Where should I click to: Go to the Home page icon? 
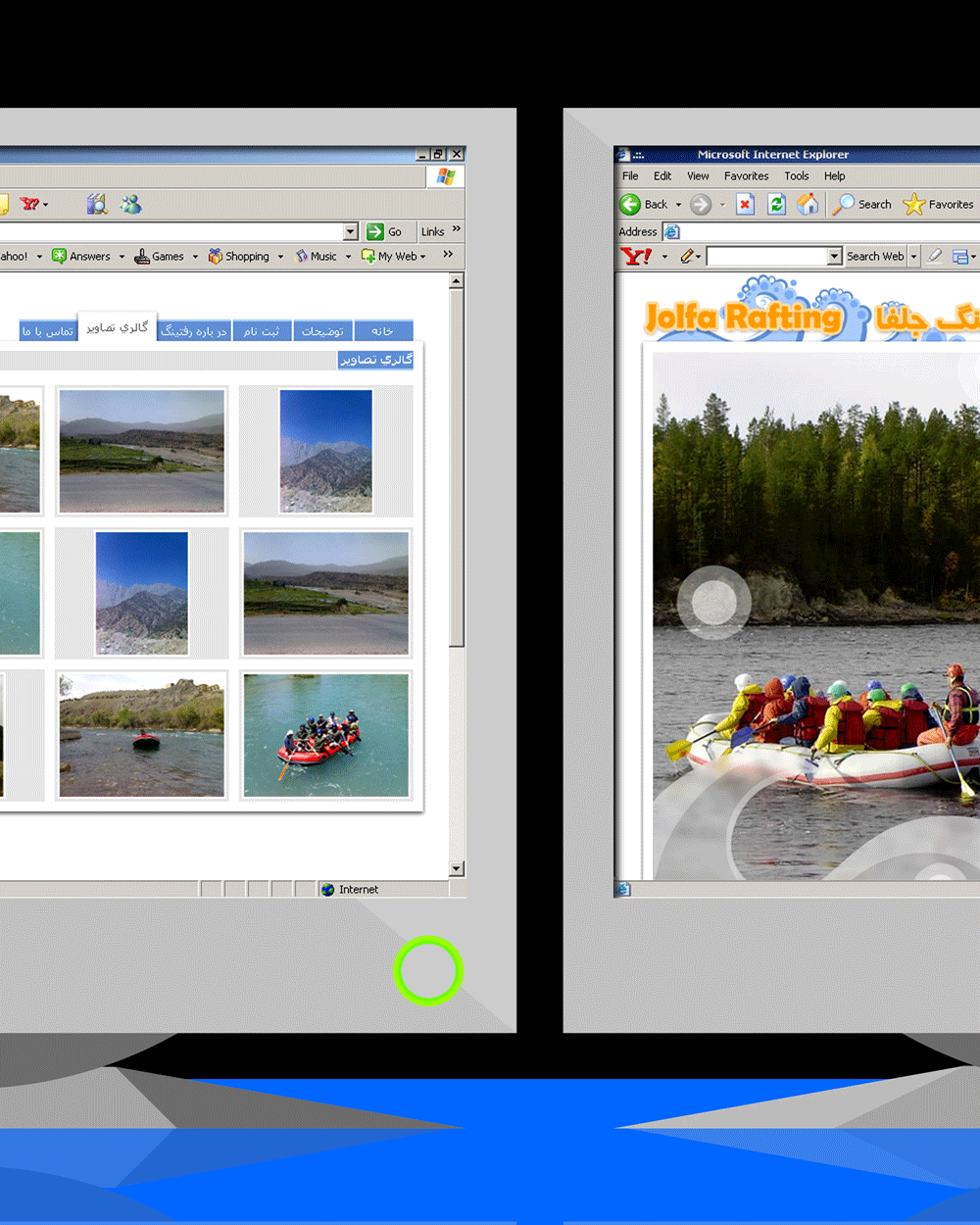point(808,204)
